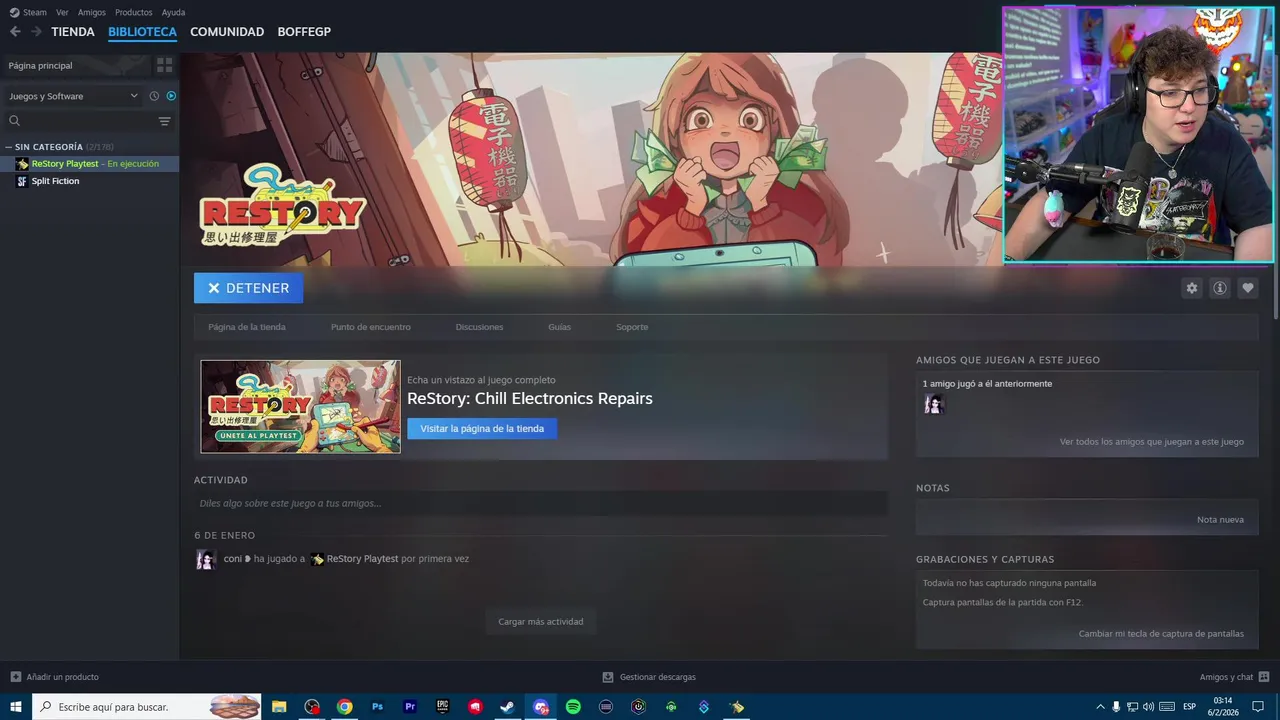This screenshot has width=1280, height=720.
Task: Select ReStory Playtest in game list
Action: click(x=89, y=164)
